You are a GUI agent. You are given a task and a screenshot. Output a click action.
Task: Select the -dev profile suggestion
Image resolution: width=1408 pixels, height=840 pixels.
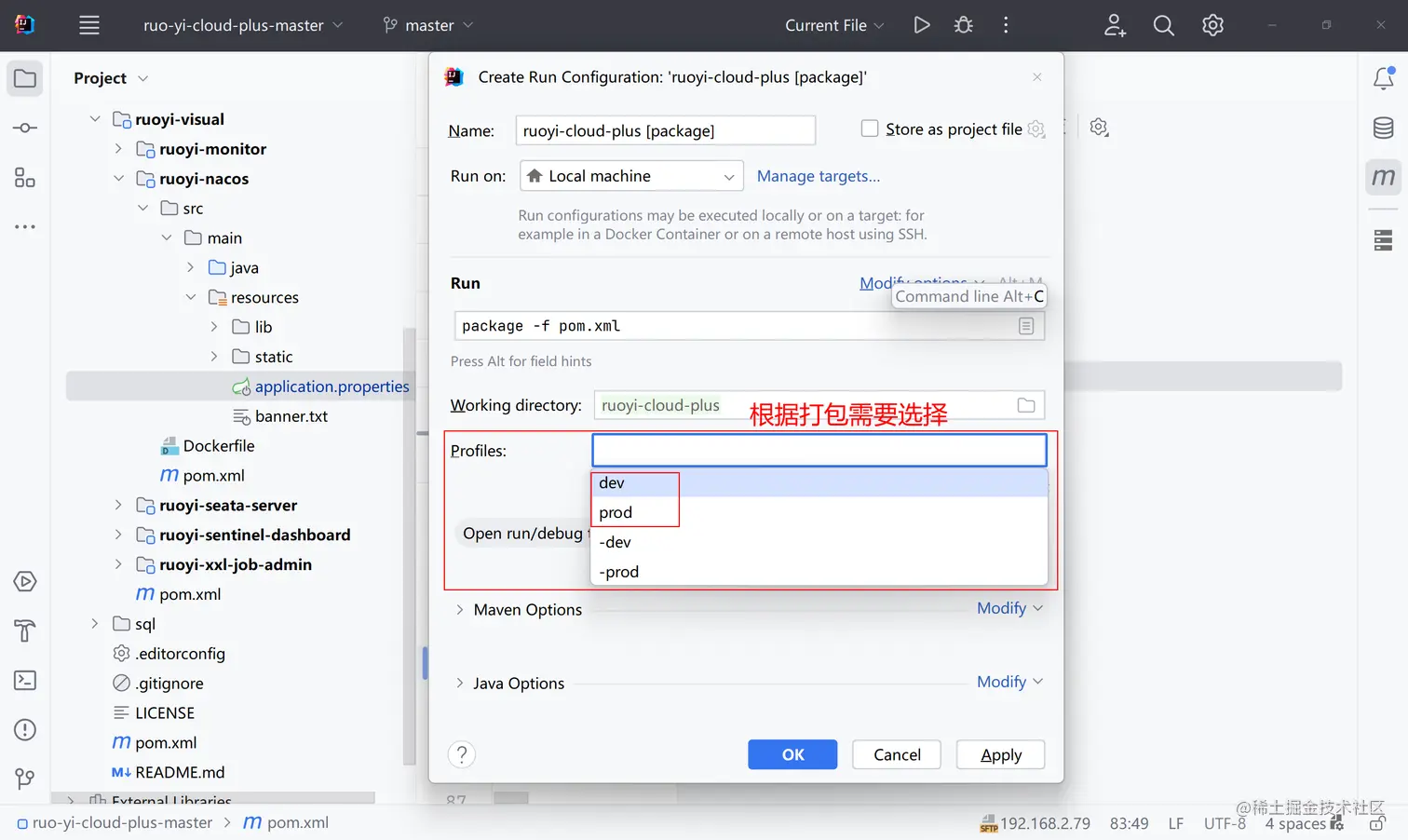pyautogui.click(x=819, y=542)
